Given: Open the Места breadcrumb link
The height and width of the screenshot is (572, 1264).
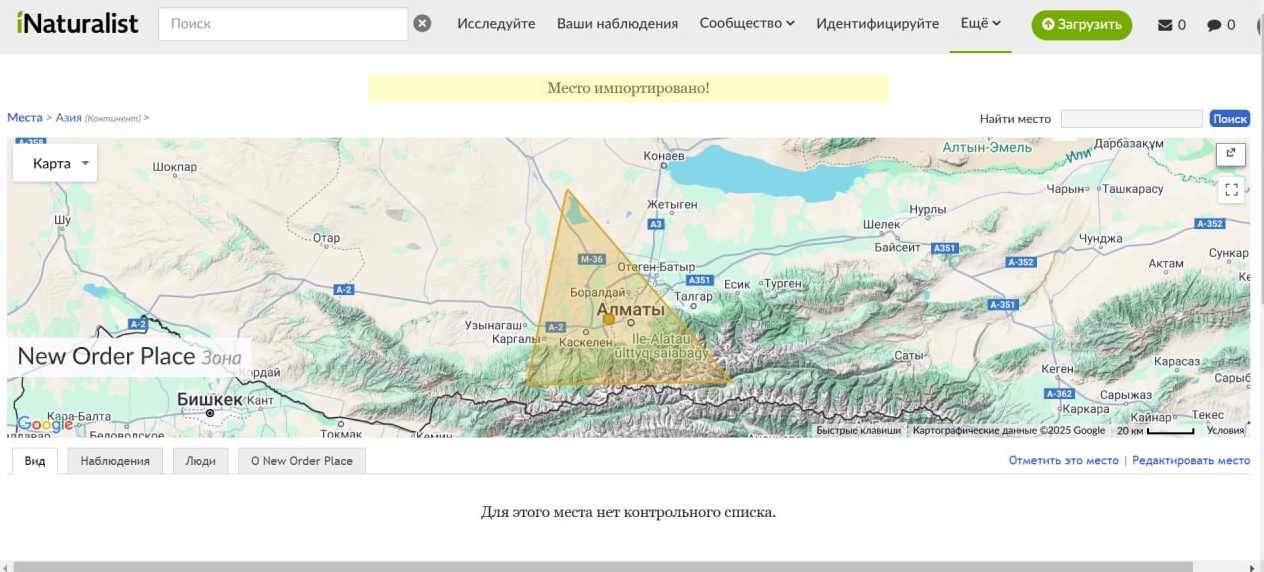Looking at the screenshot, I should tap(25, 118).
